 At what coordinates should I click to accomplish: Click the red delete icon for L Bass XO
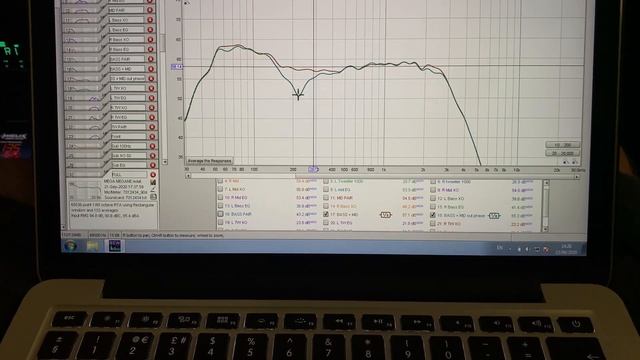pyautogui.click(x=150, y=20)
